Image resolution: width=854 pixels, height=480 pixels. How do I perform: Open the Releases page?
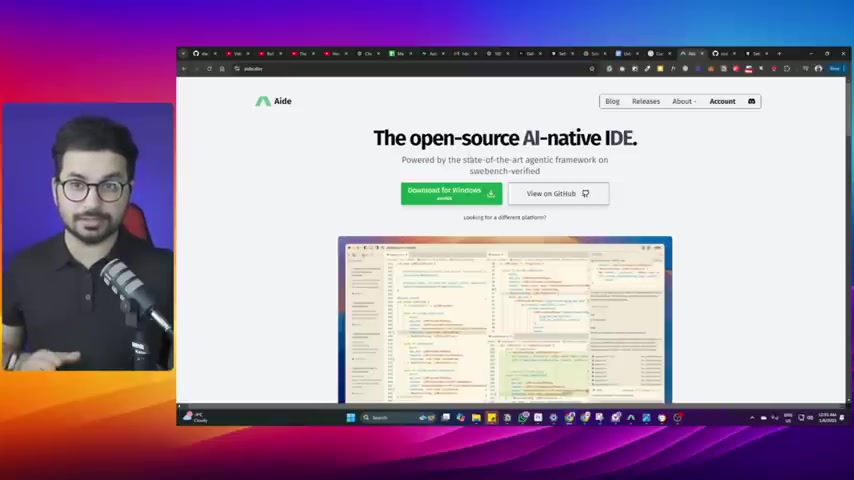click(645, 101)
